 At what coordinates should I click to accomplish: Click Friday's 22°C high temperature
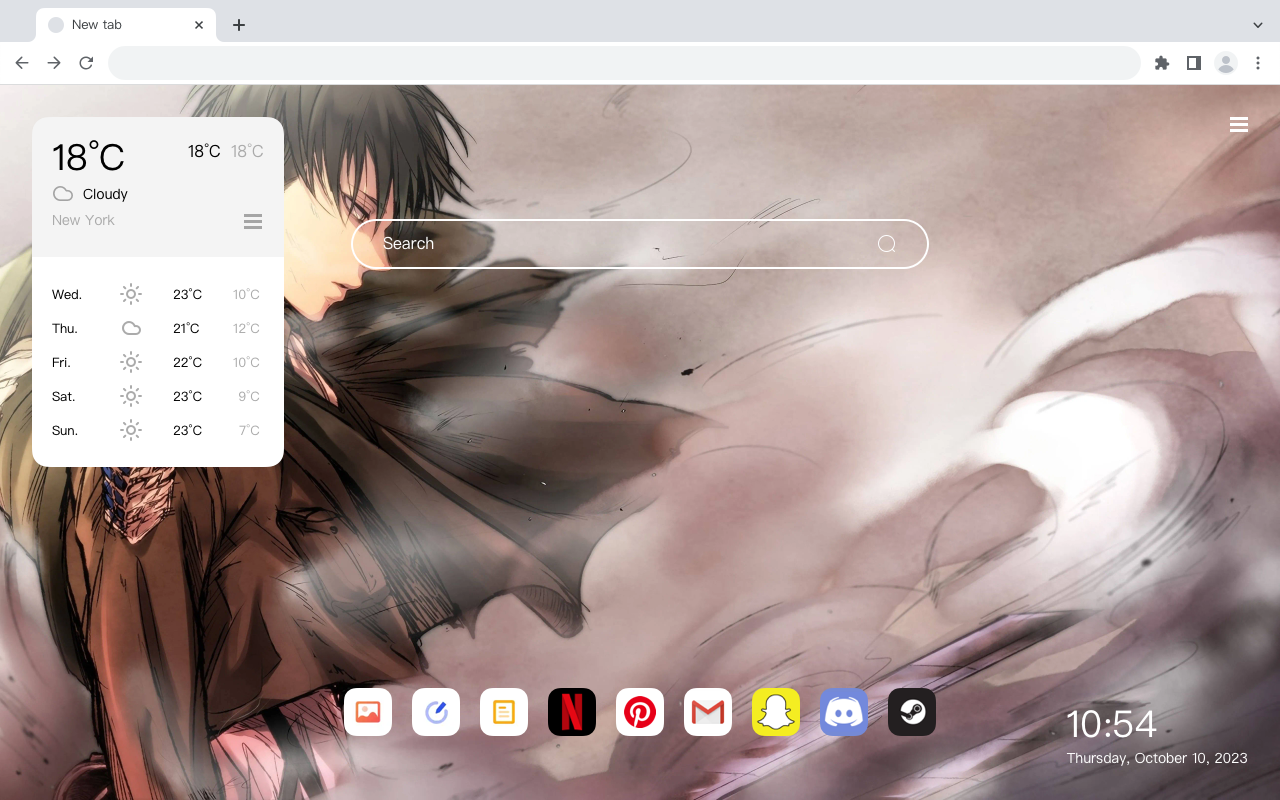pos(187,362)
